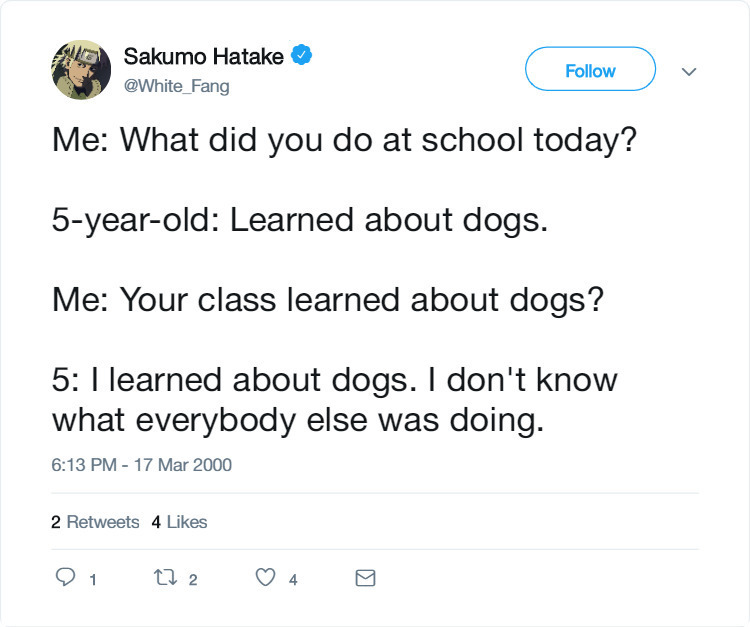
Task: Click the reply count number 1
Action: coord(92,579)
